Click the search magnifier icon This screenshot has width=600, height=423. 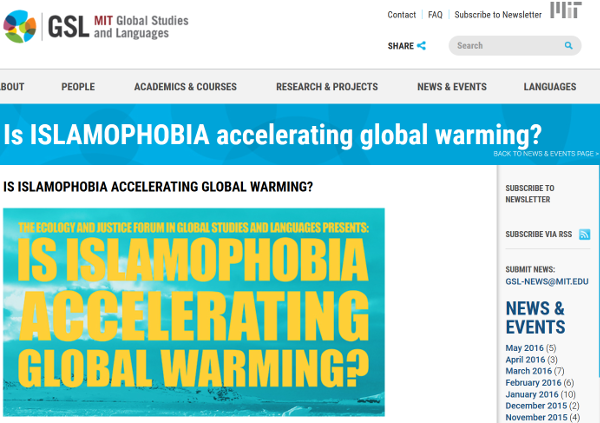click(x=568, y=46)
